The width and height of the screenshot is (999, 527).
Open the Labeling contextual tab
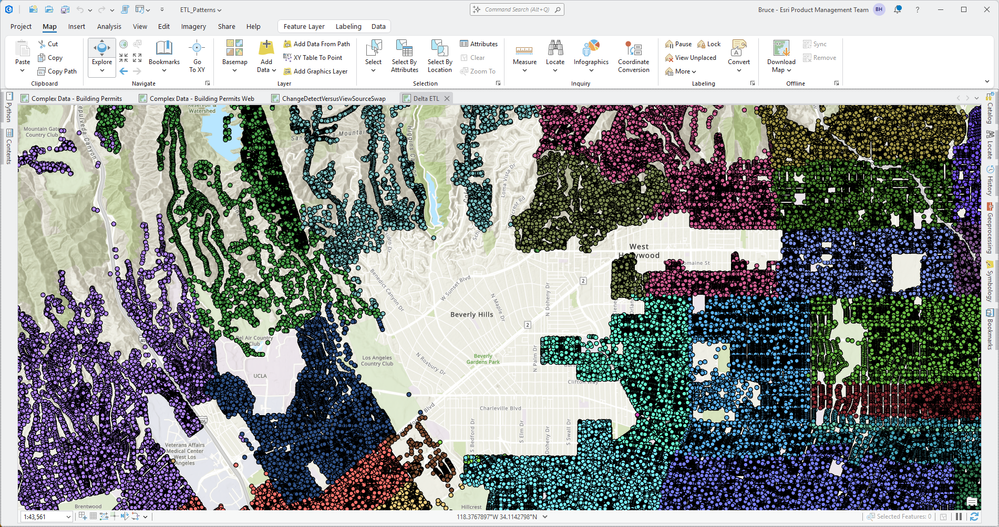[x=349, y=27]
